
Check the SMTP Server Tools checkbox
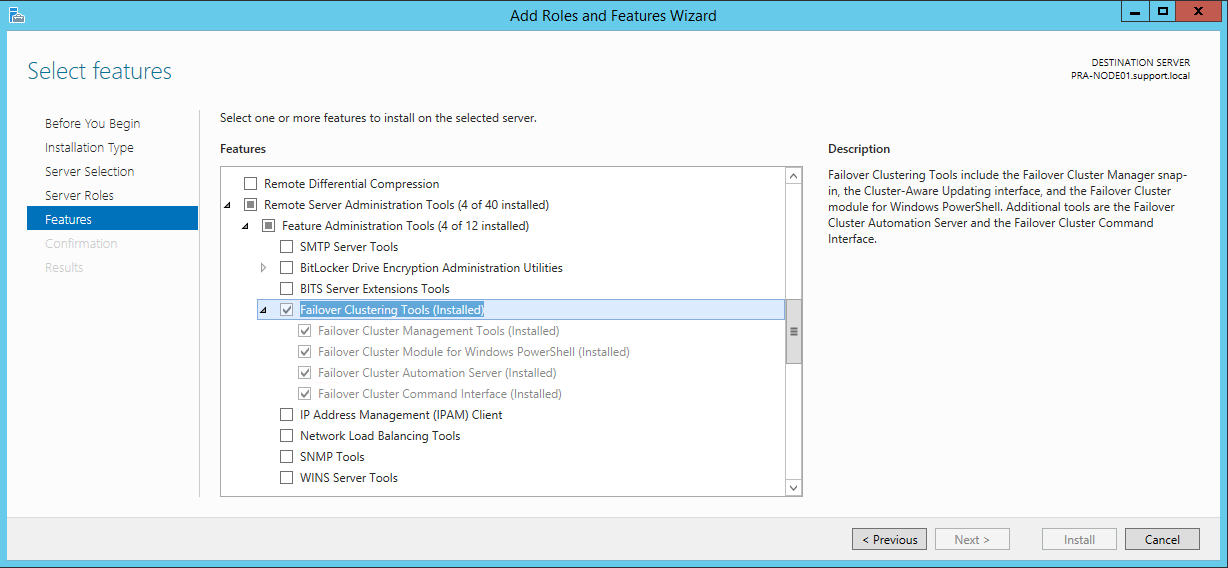point(287,247)
